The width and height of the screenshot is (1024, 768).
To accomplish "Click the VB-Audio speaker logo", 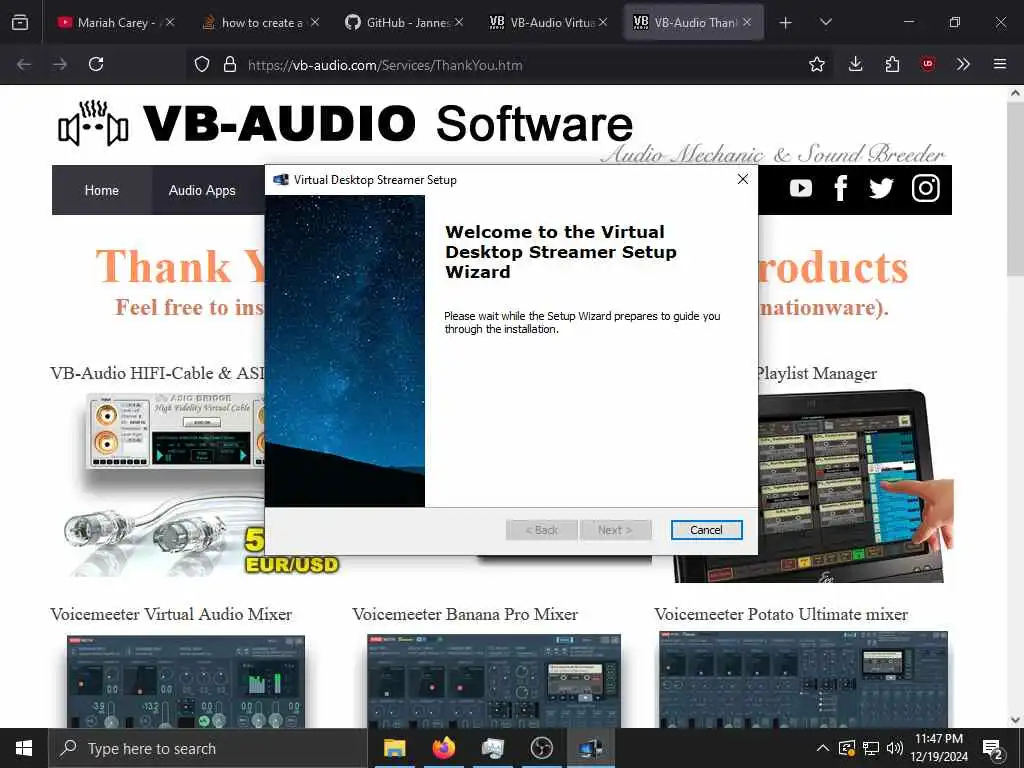I will tap(93, 123).
